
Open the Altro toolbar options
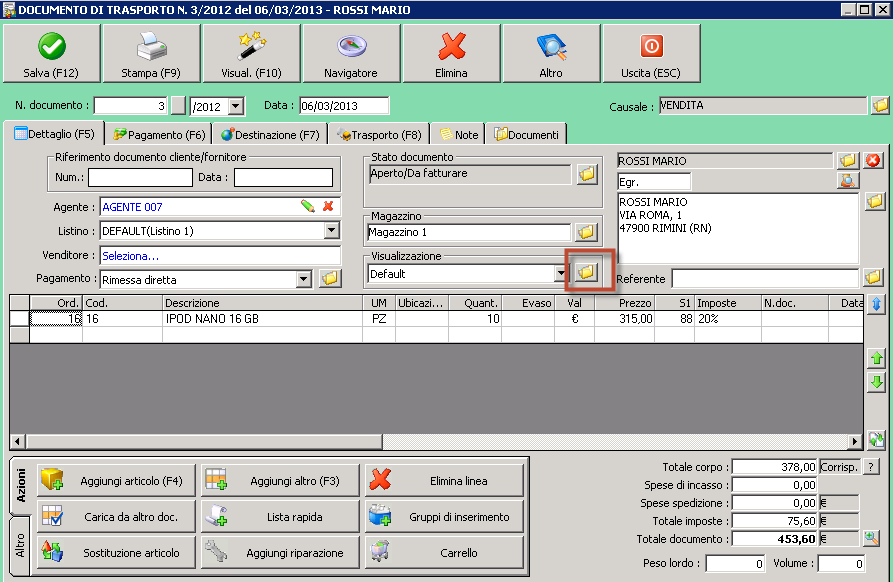click(551, 54)
